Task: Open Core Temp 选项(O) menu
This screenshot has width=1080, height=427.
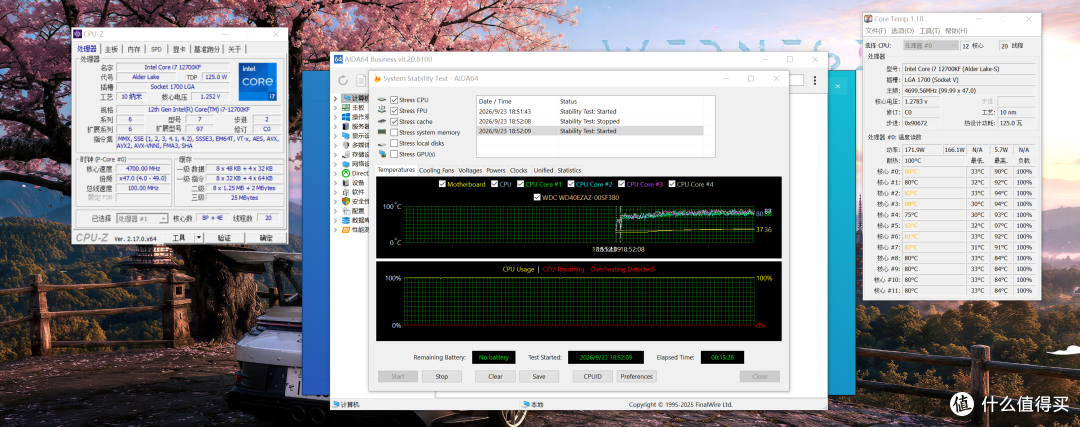Action: pyautogui.click(x=902, y=31)
